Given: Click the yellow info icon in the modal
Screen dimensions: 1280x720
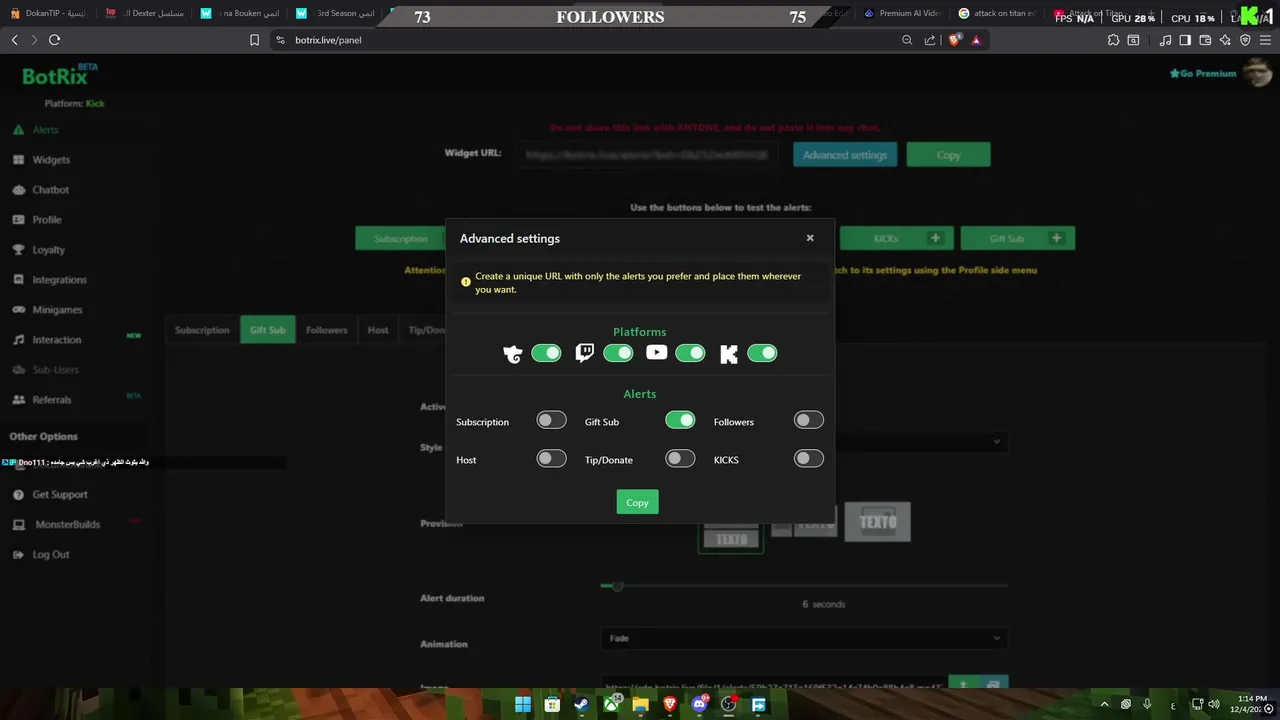Looking at the screenshot, I should 465,282.
